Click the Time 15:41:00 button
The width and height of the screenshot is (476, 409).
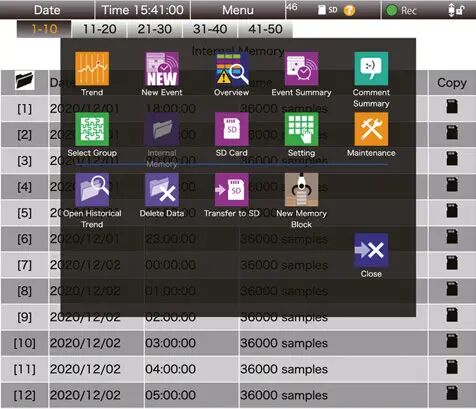(x=143, y=10)
